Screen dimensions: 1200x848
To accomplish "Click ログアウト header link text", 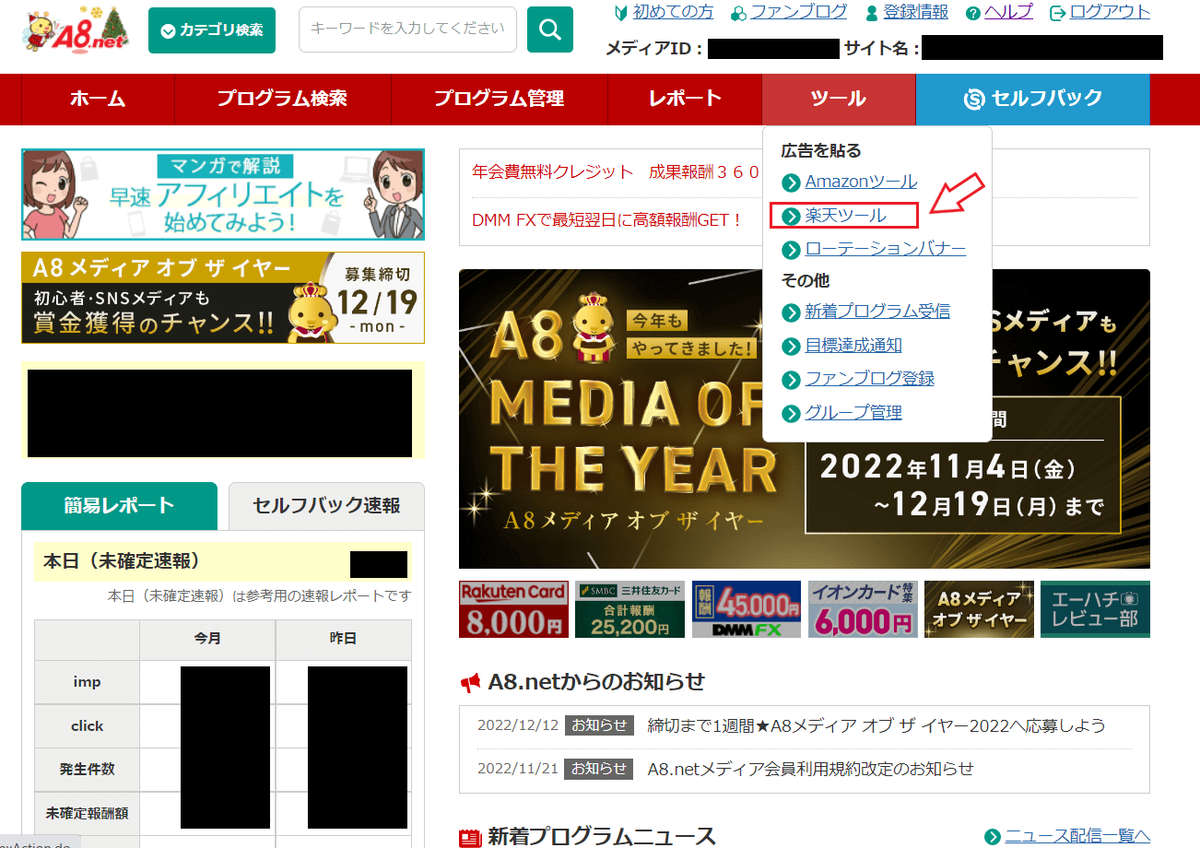I will [1110, 13].
